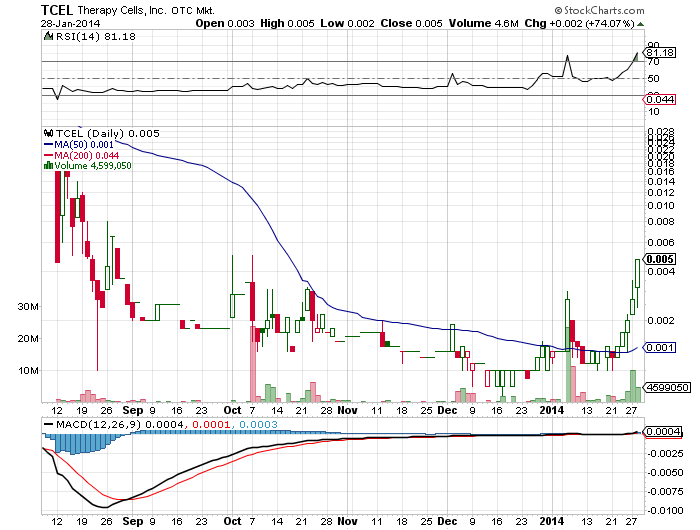
Task: Click the RSI(14) indicator icon
Action: click(x=48, y=37)
